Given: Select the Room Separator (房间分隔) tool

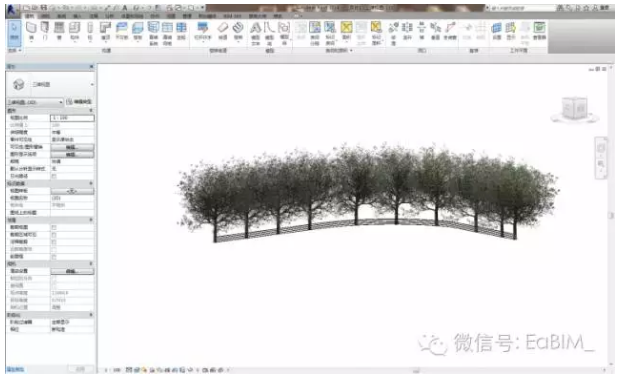Looking at the screenshot, I should (x=315, y=33).
